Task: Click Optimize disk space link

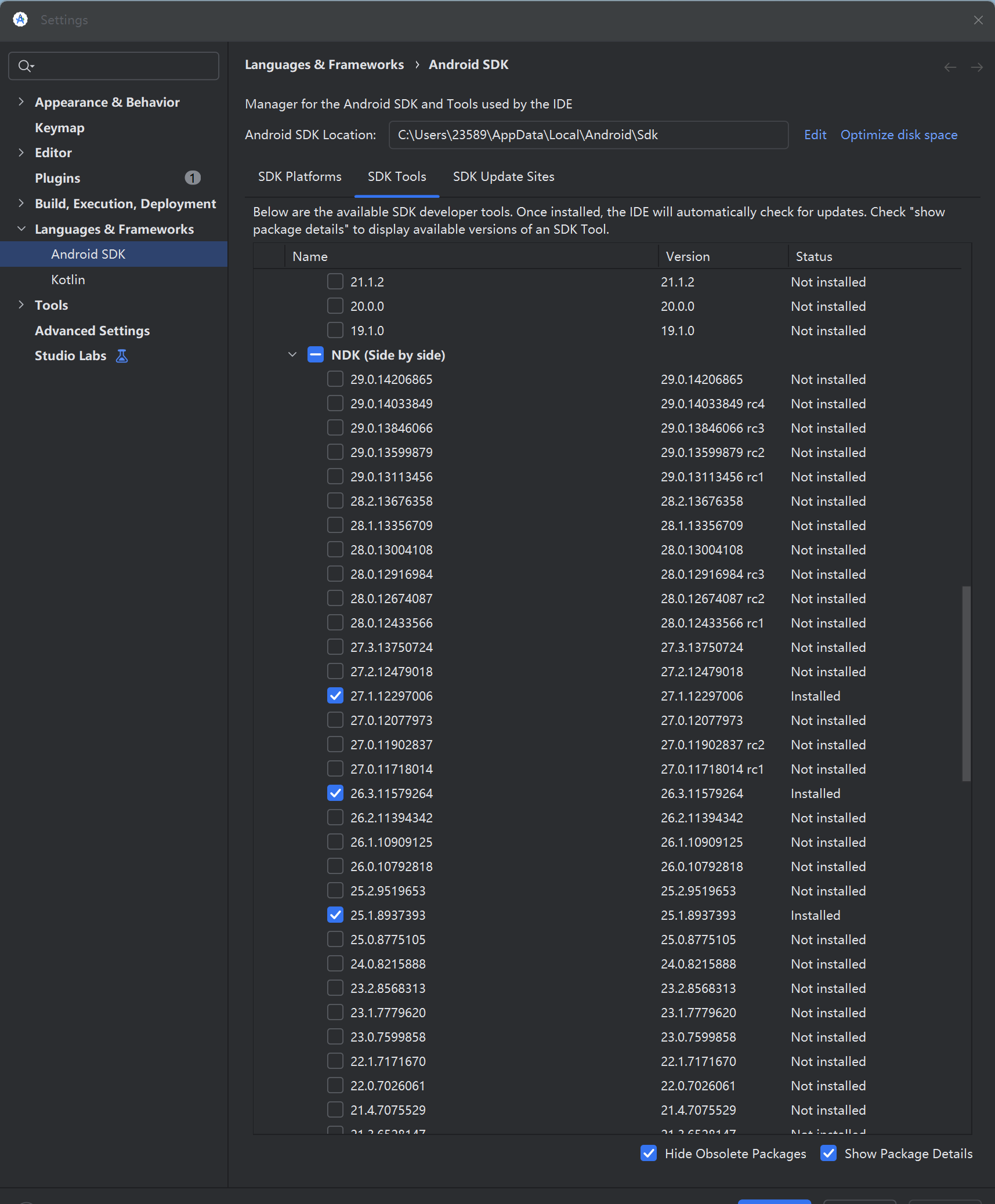Action: point(899,135)
